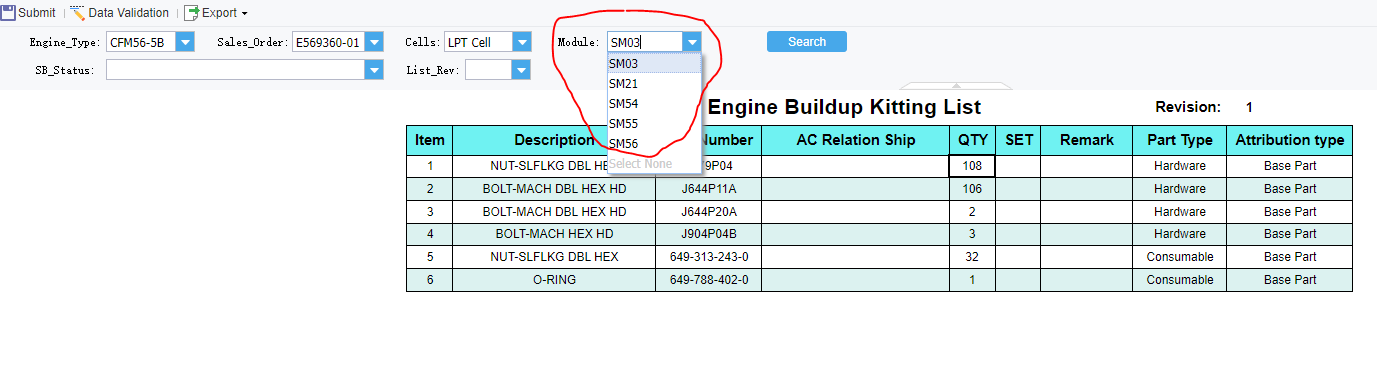Select SM21 from the Module list
The height and width of the screenshot is (376, 1377).
(x=654, y=83)
